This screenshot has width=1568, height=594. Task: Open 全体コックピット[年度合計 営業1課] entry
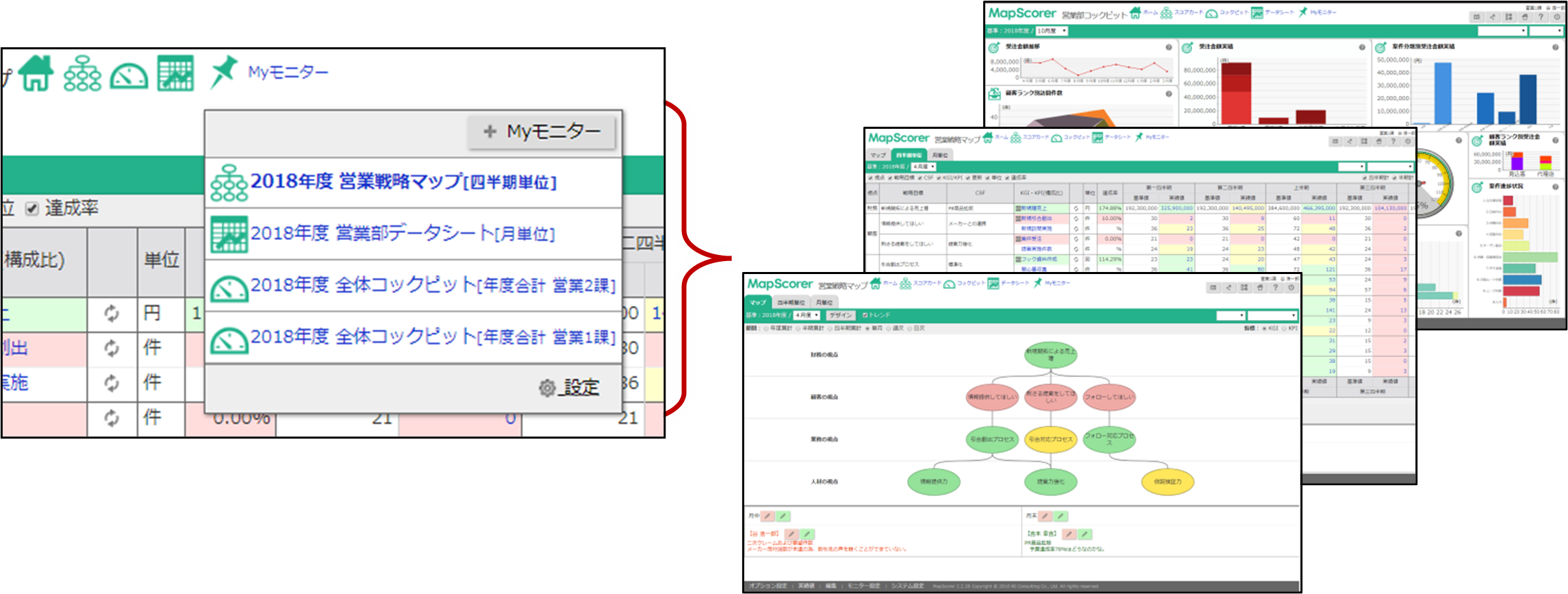click(414, 338)
